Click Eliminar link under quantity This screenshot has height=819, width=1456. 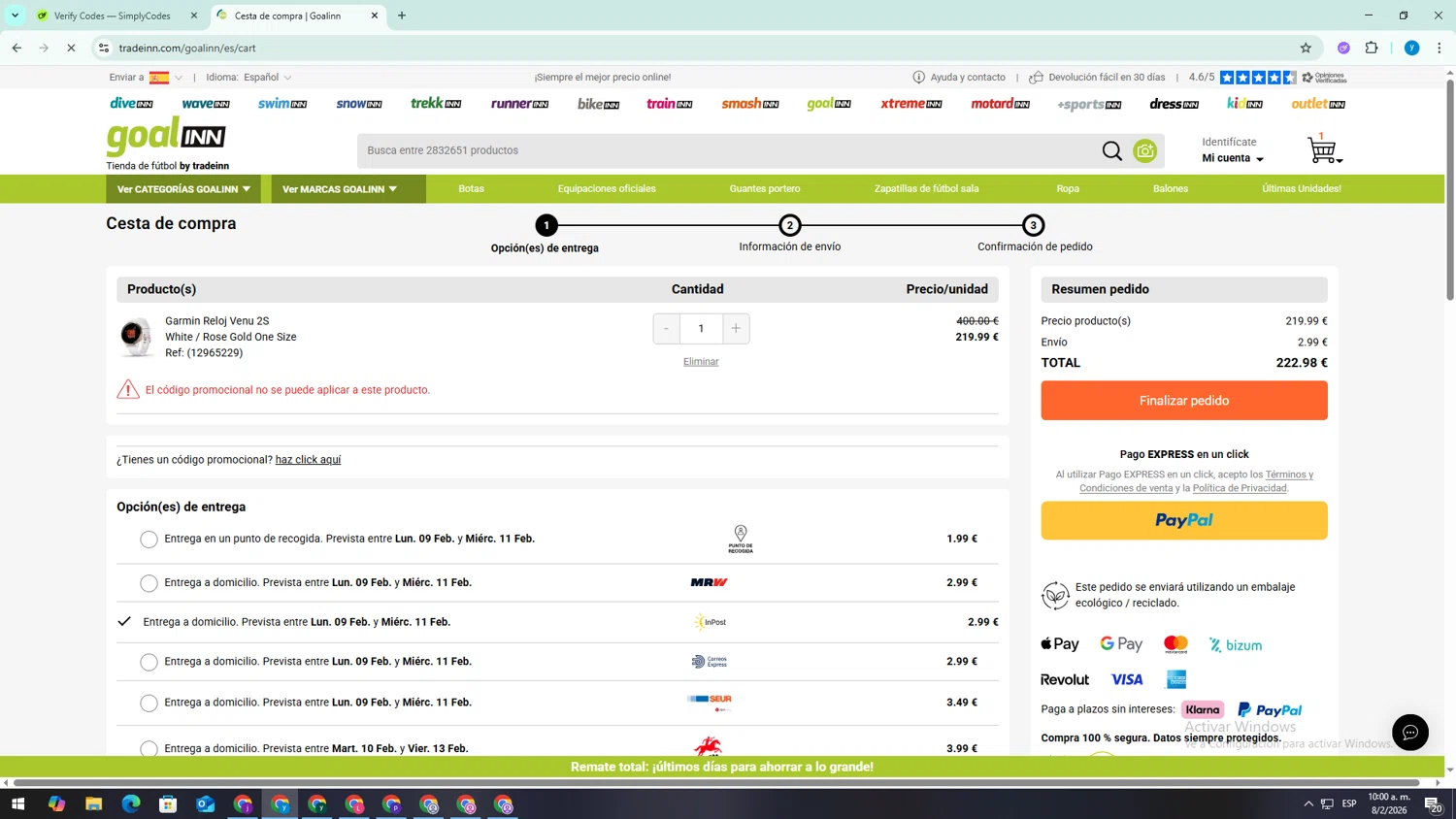click(x=701, y=361)
